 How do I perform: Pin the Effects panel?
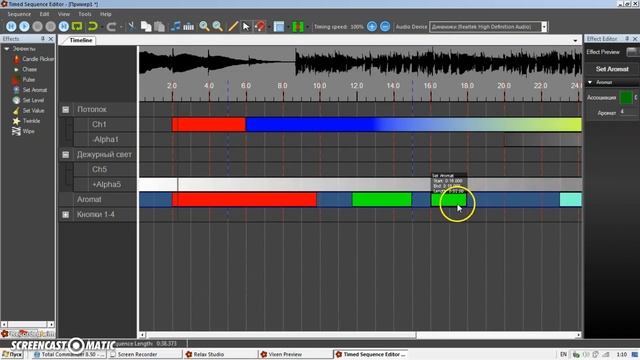(x=42, y=38)
